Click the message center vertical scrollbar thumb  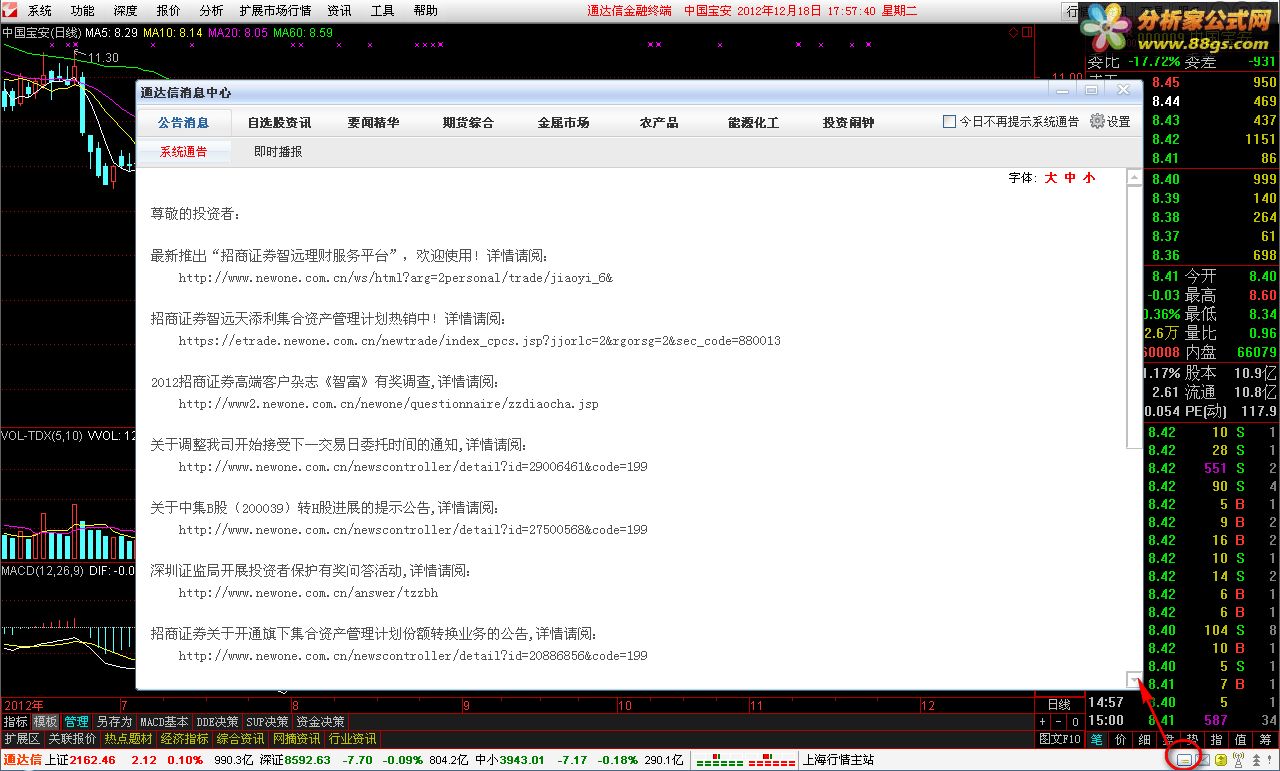click(x=1134, y=316)
